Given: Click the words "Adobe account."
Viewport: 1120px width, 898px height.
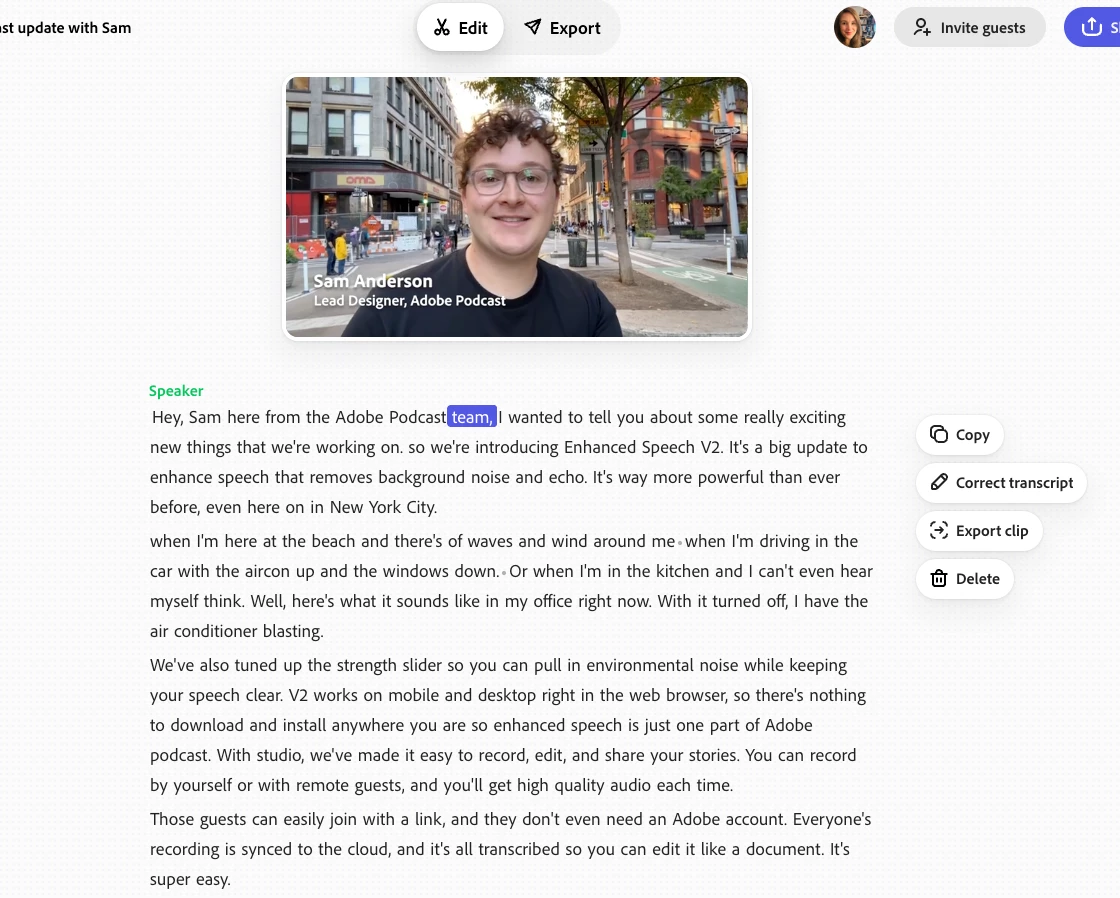Looking at the screenshot, I should point(729,819).
